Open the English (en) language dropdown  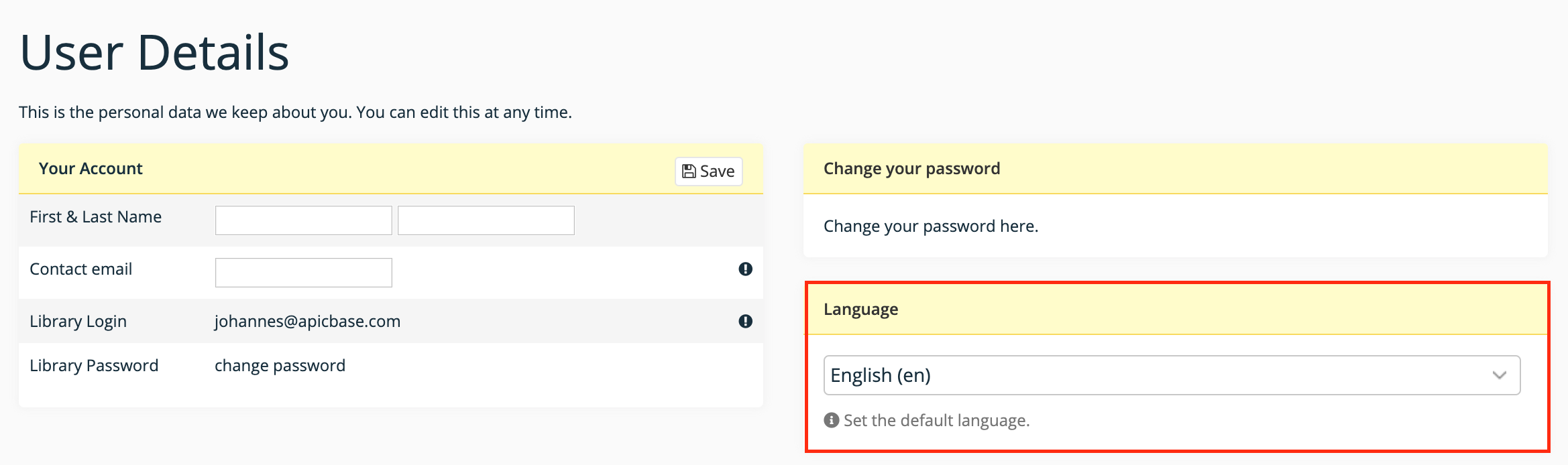click(x=1172, y=375)
